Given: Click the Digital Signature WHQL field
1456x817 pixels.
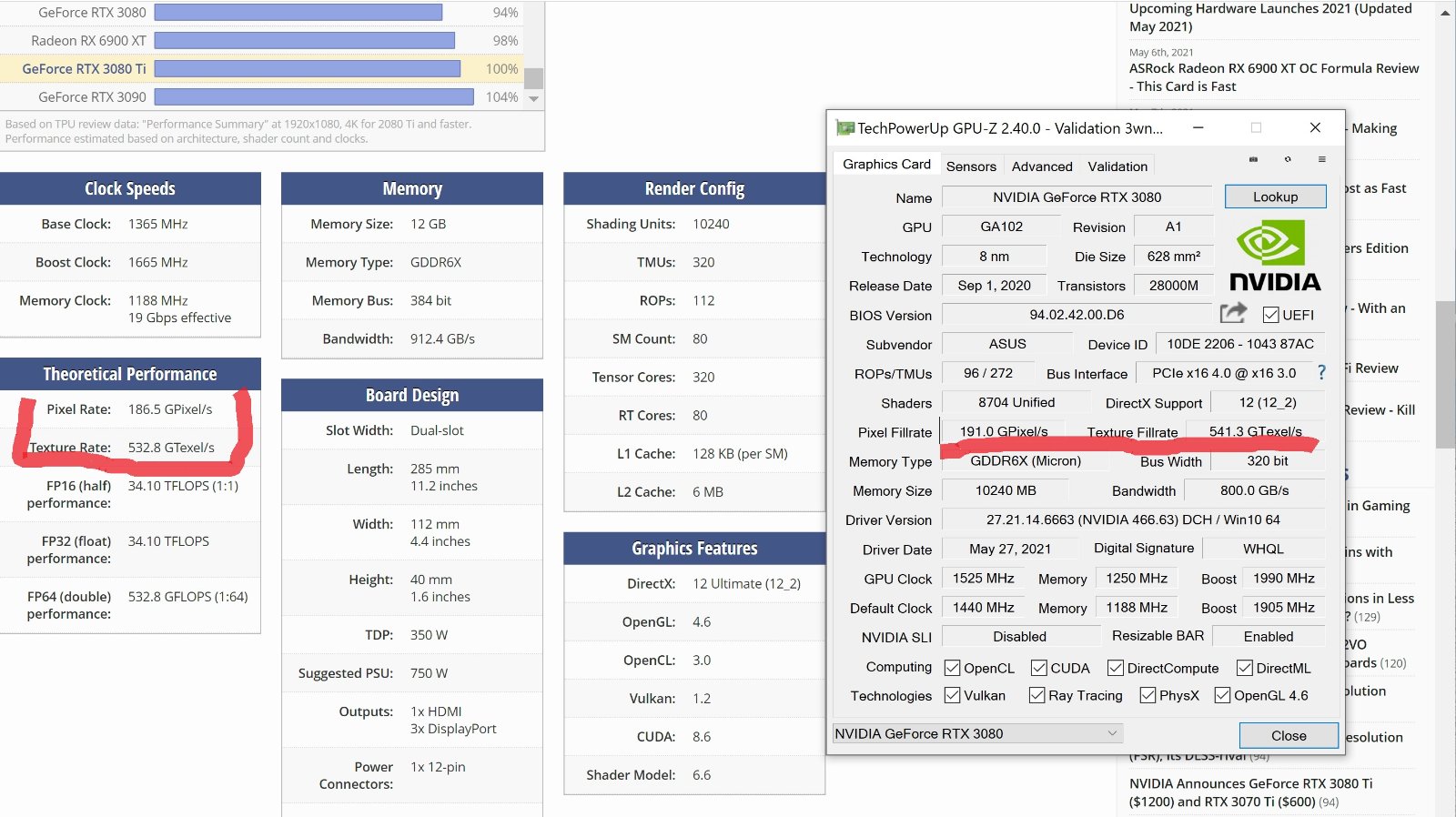Looking at the screenshot, I should coord(1263,549).
